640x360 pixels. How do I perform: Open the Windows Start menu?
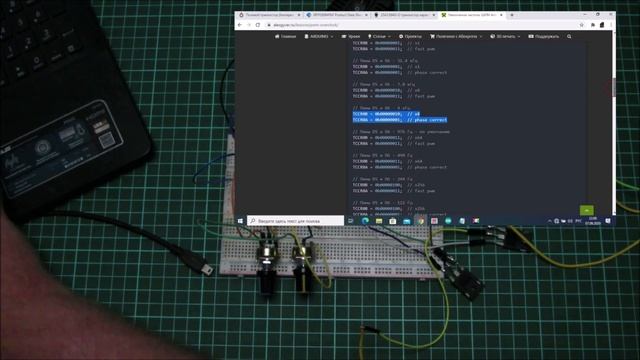(x=240, y=221)
